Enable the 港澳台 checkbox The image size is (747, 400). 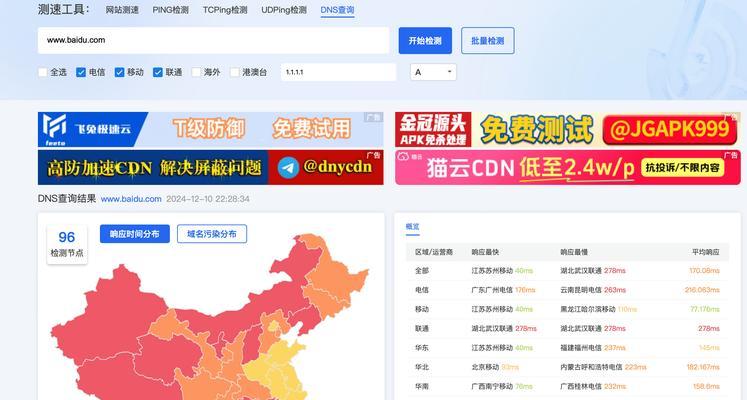(x=234, y=72)
